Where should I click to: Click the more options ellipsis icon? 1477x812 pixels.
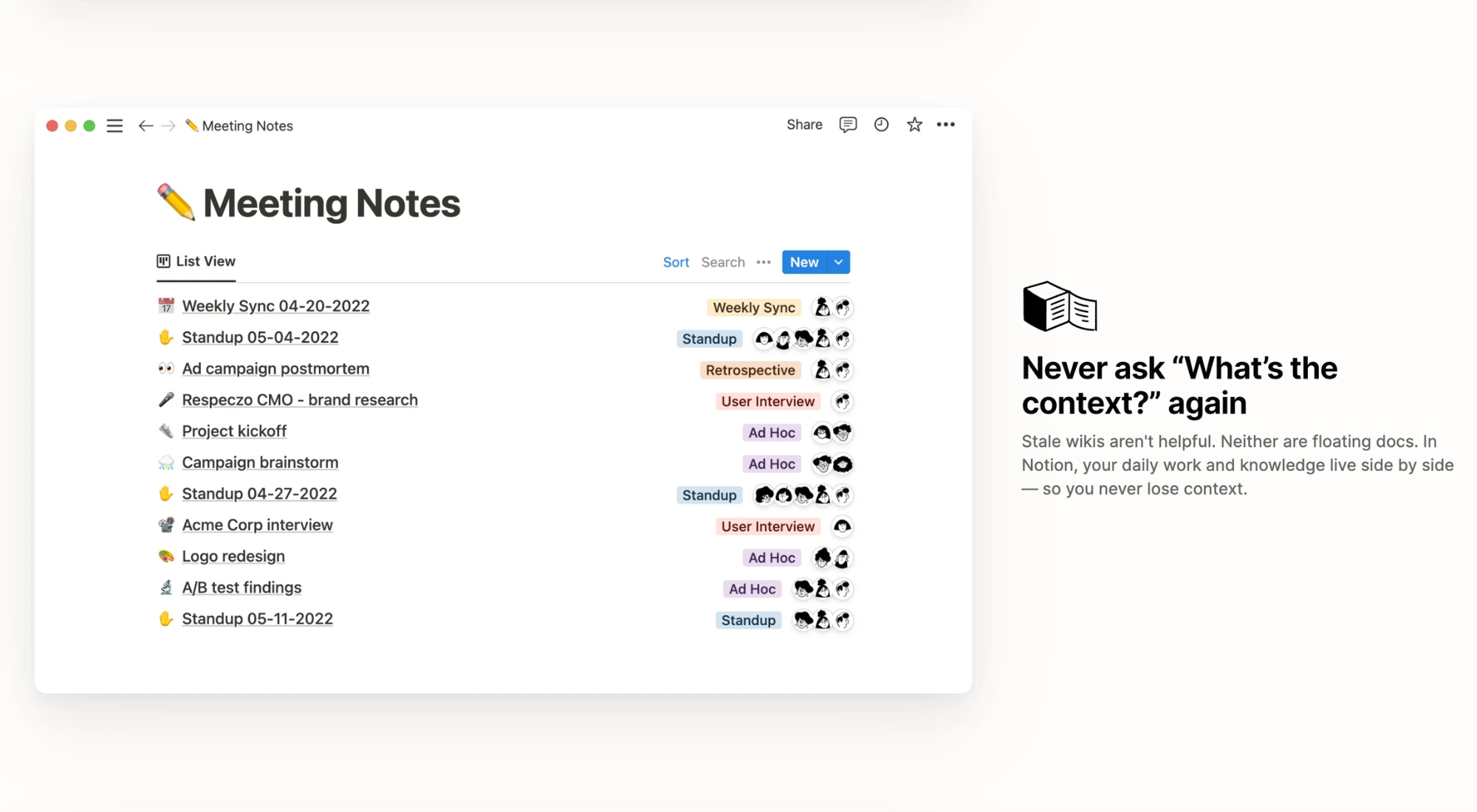pyautogui.click(x=945, y=124)
